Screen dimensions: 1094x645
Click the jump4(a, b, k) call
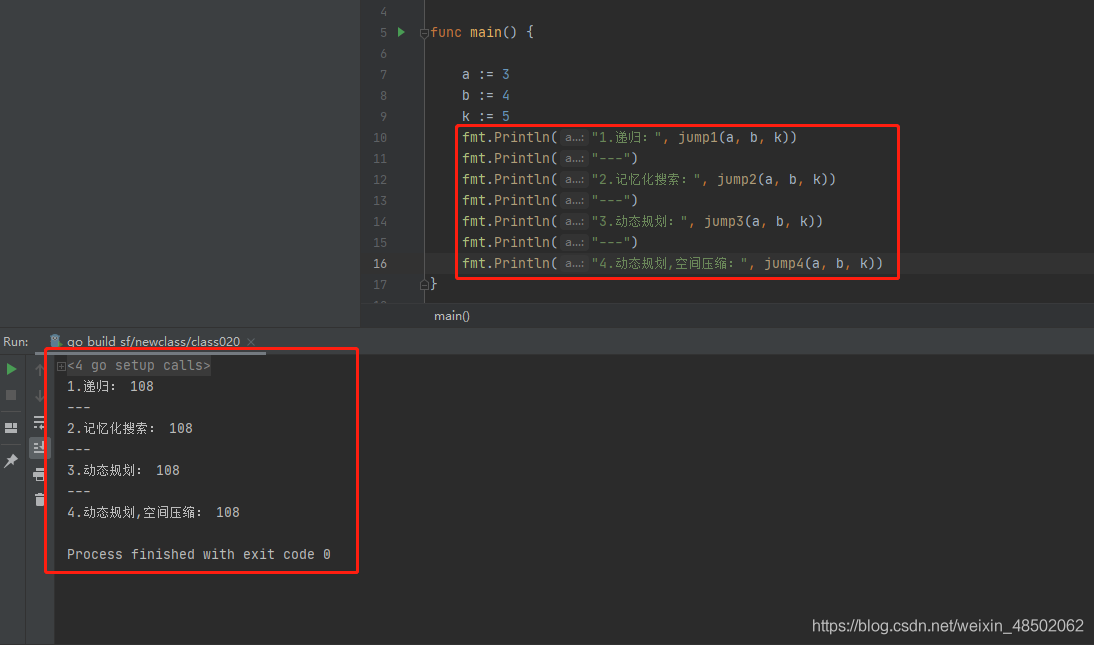820,263
